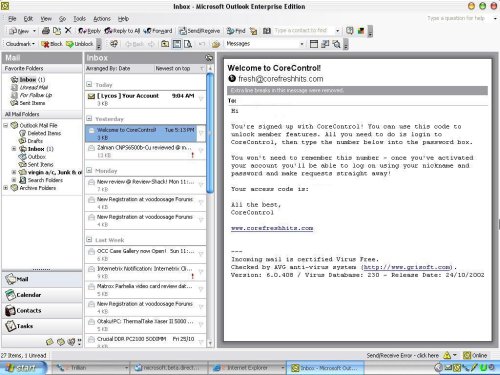Screen dimensions: 500x375
Task: Open the contact search dropdown arrow
Action: (x=337, y=31)
